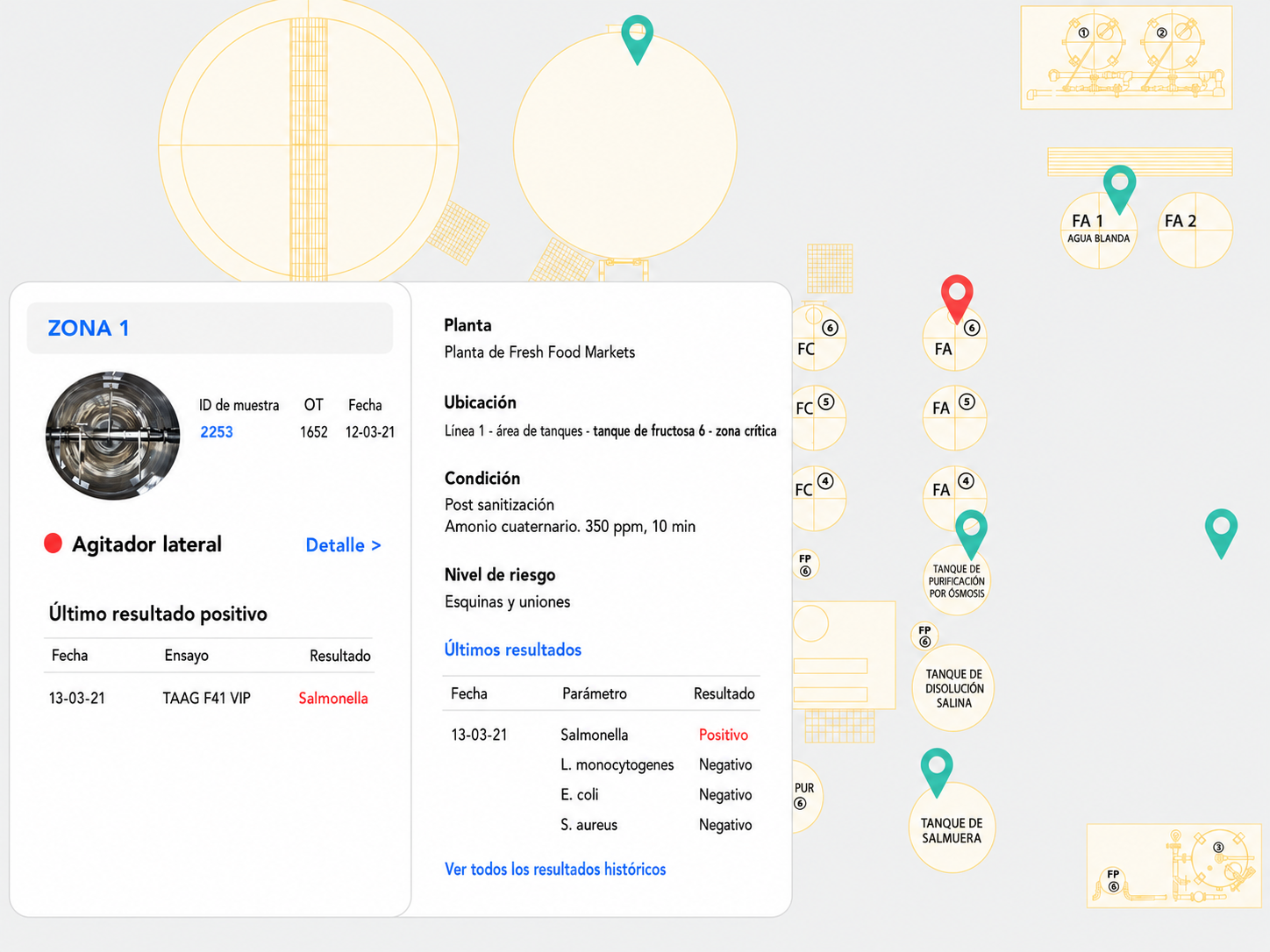Screen dimensions: 1270x952
Task: Click the TAAG F41 VIP assay cell
Action: point(206,699)
